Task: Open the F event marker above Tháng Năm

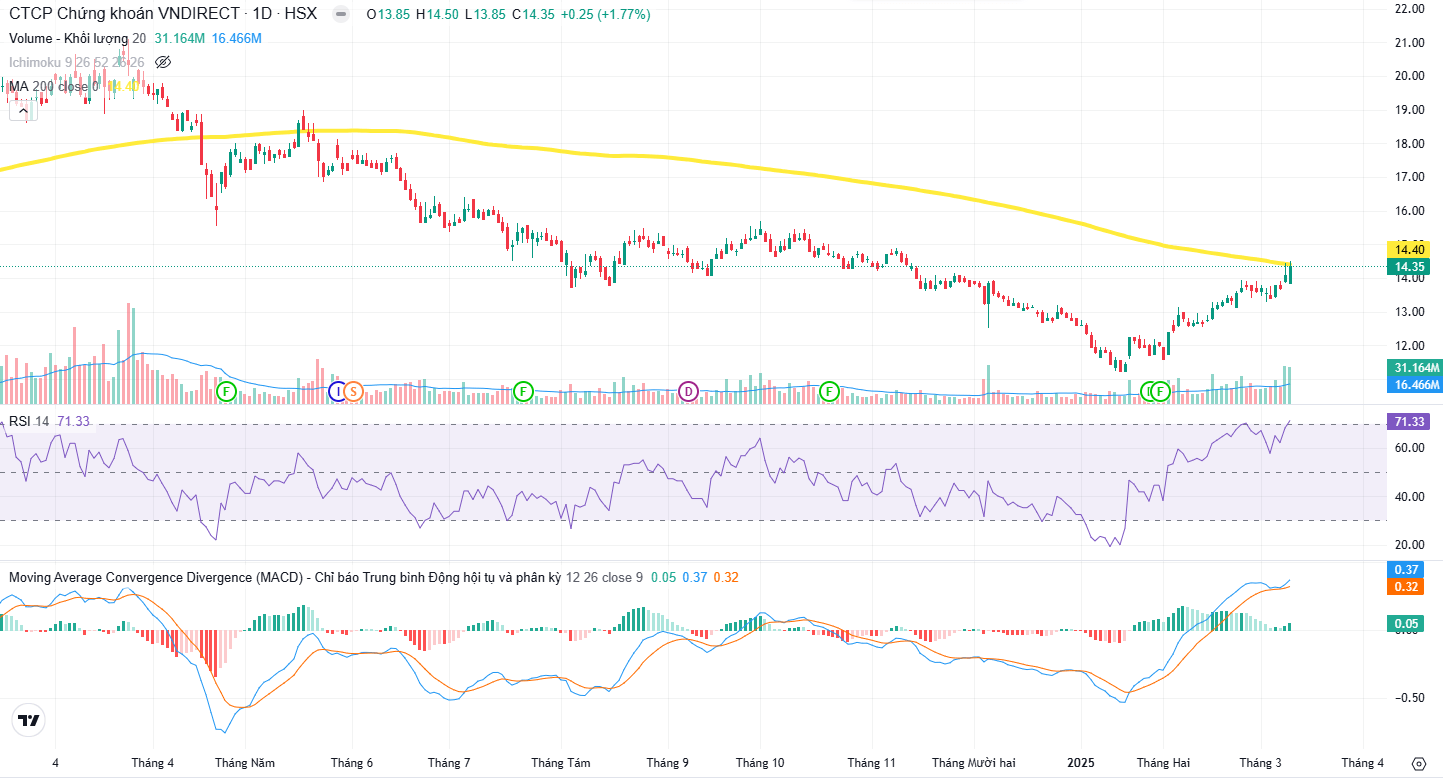Action: point(227,391)
